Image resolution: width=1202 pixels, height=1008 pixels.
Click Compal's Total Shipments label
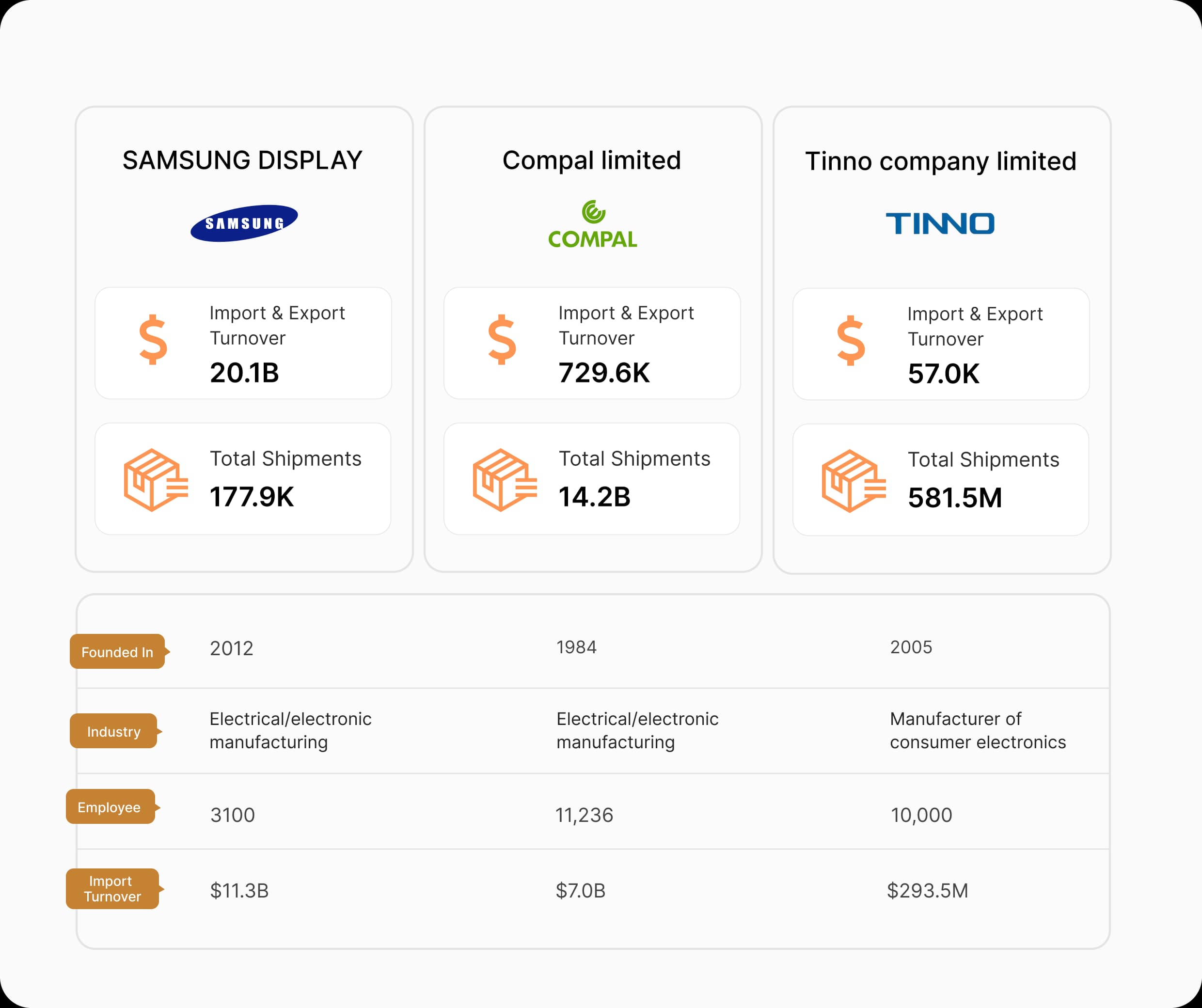(635, 458)
